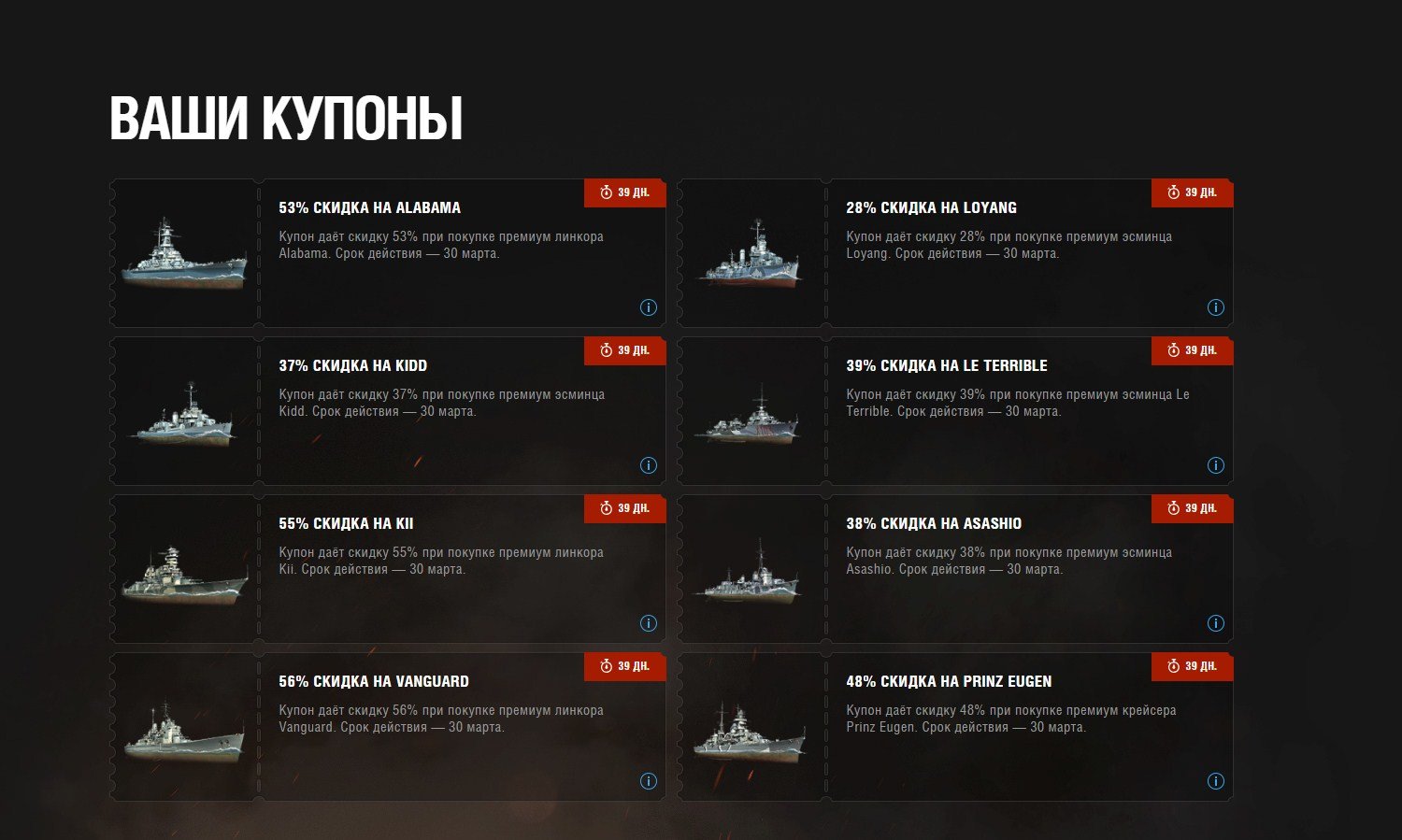Open info icon on Alabama coupon
The width and height of the screenshot is (1402, 840).
point(648,307)
